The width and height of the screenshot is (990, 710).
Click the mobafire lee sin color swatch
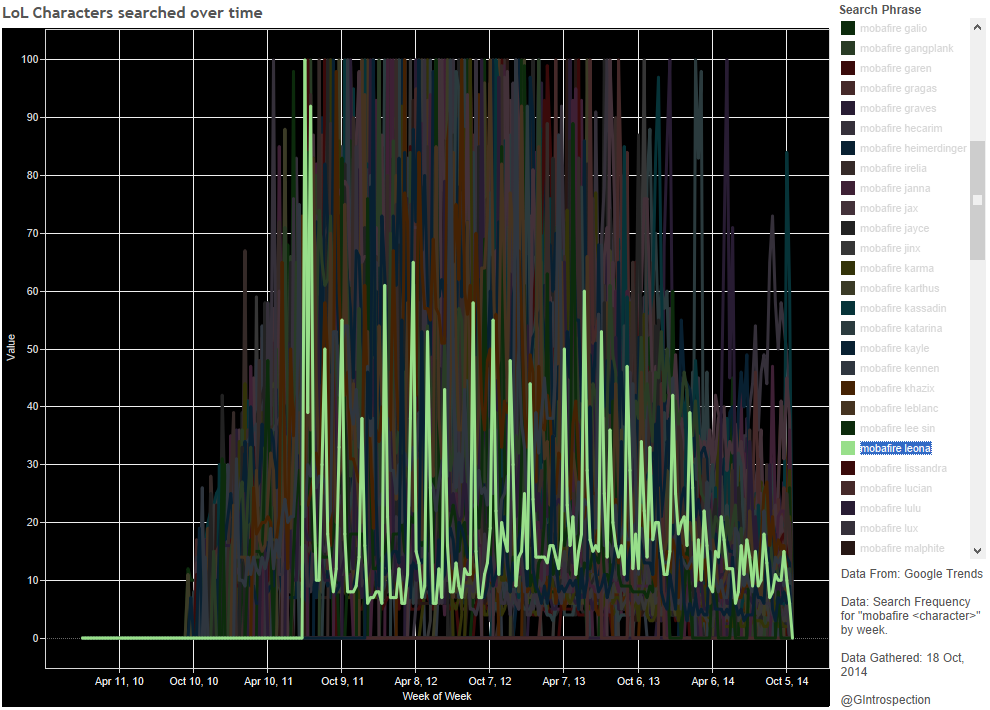848,428
